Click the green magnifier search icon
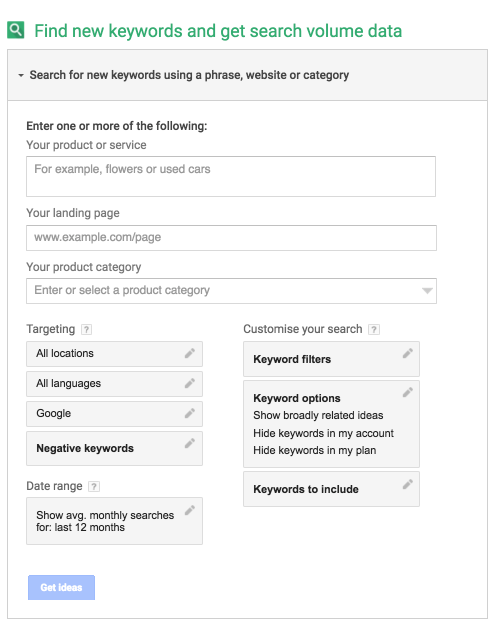Screen dimensions: 504x627 [x=16, y=30]
